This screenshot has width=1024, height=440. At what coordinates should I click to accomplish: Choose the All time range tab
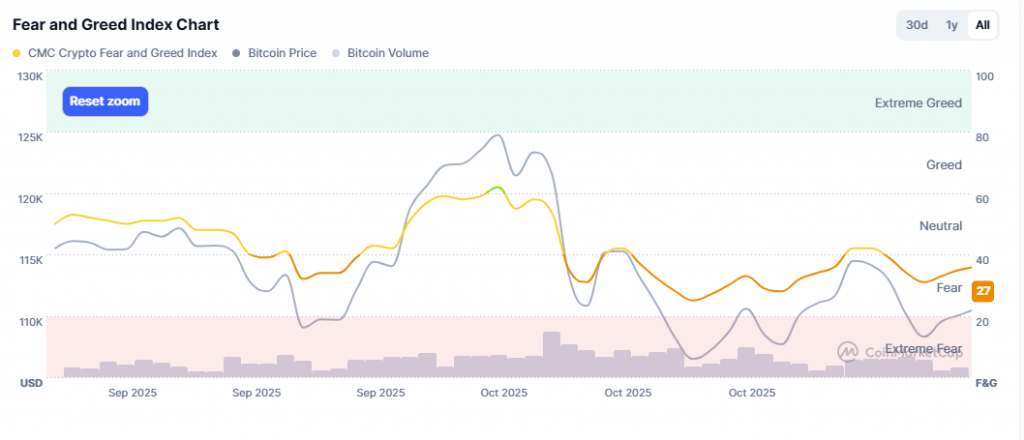point(983,25)
